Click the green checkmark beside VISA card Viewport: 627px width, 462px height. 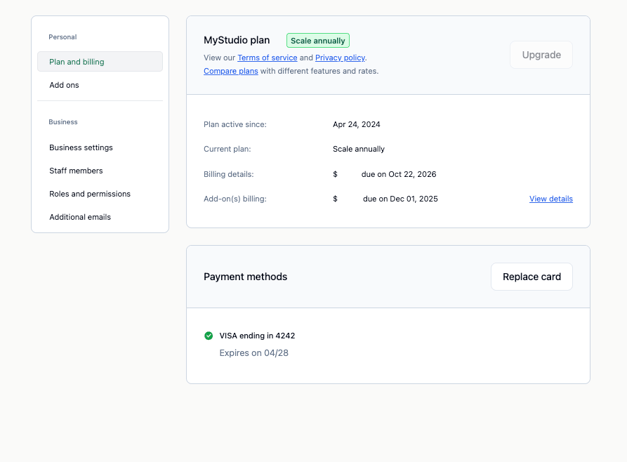tap(208, 336)
